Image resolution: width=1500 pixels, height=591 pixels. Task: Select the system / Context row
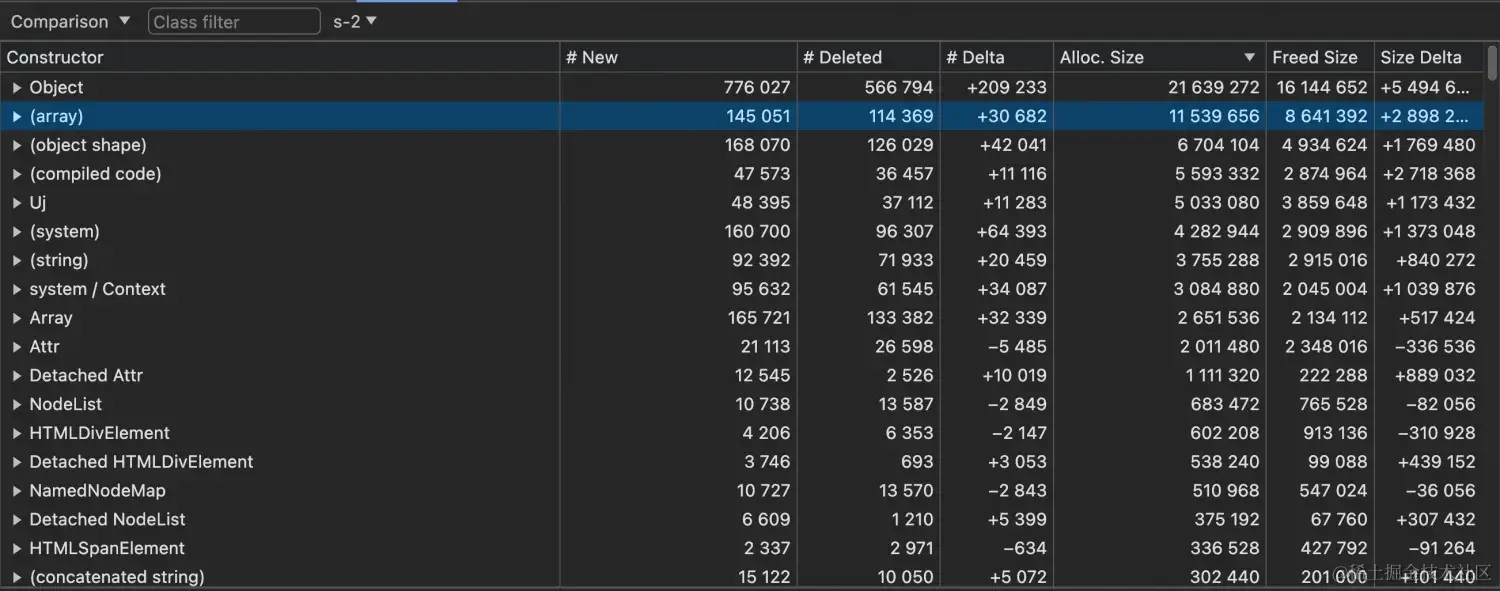click(97, 289)
